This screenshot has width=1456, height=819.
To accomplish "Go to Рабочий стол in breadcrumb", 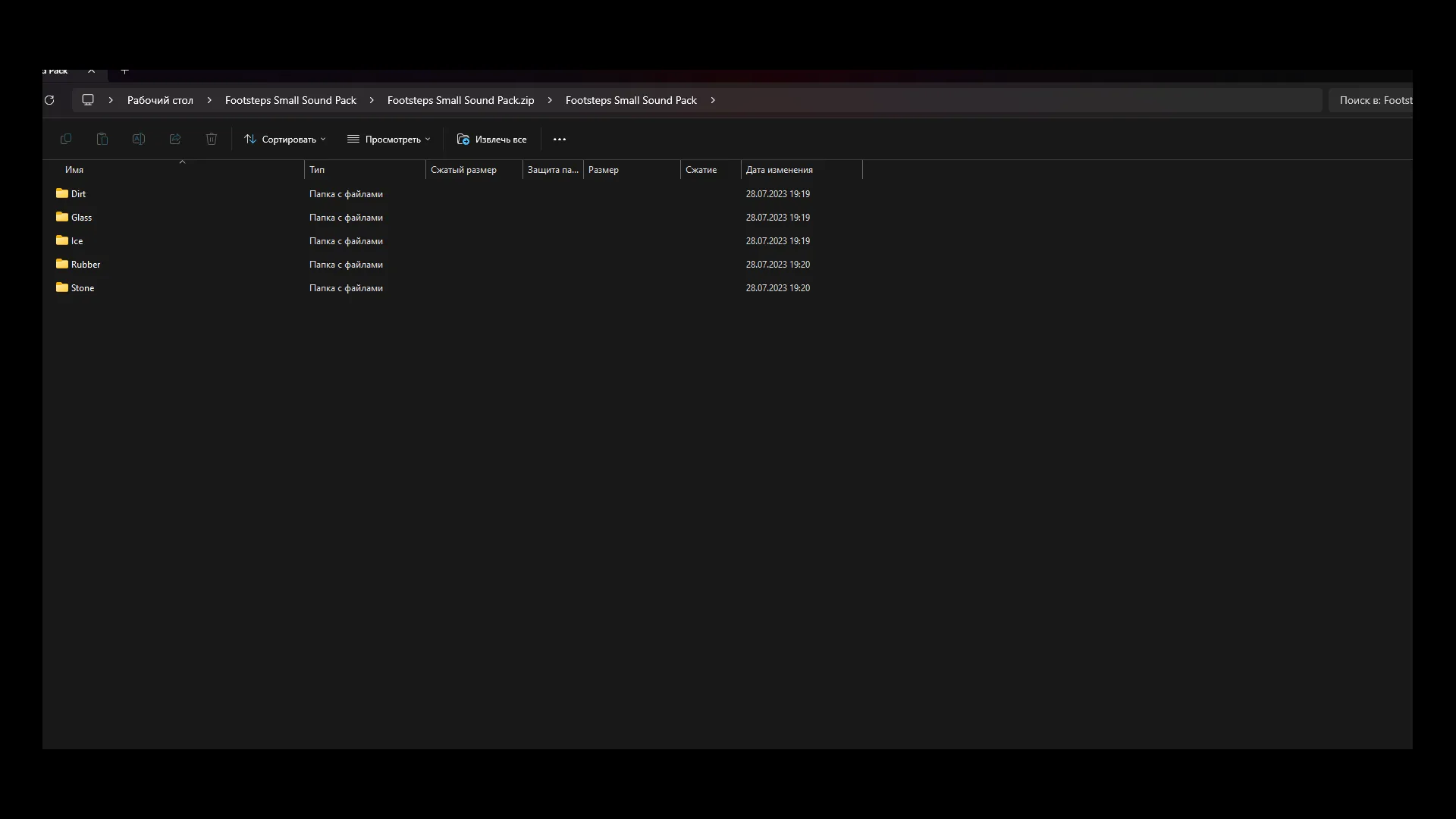I will click(160, 100).
